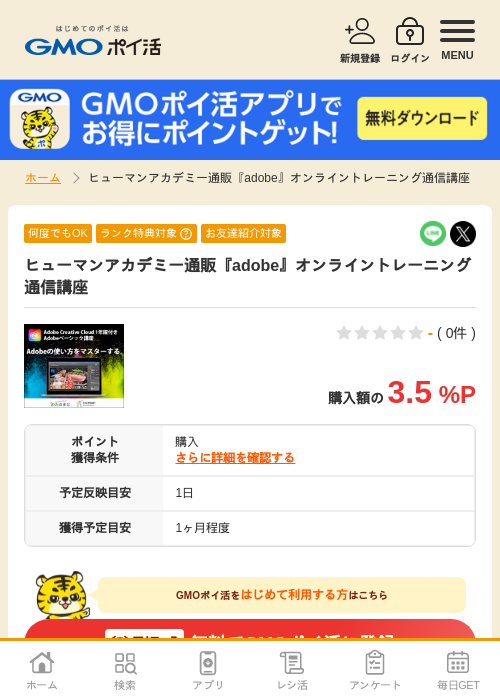The image size is (500, 700).
Task: Share this page via LINE icon
Action: click(x=433, y=233)
